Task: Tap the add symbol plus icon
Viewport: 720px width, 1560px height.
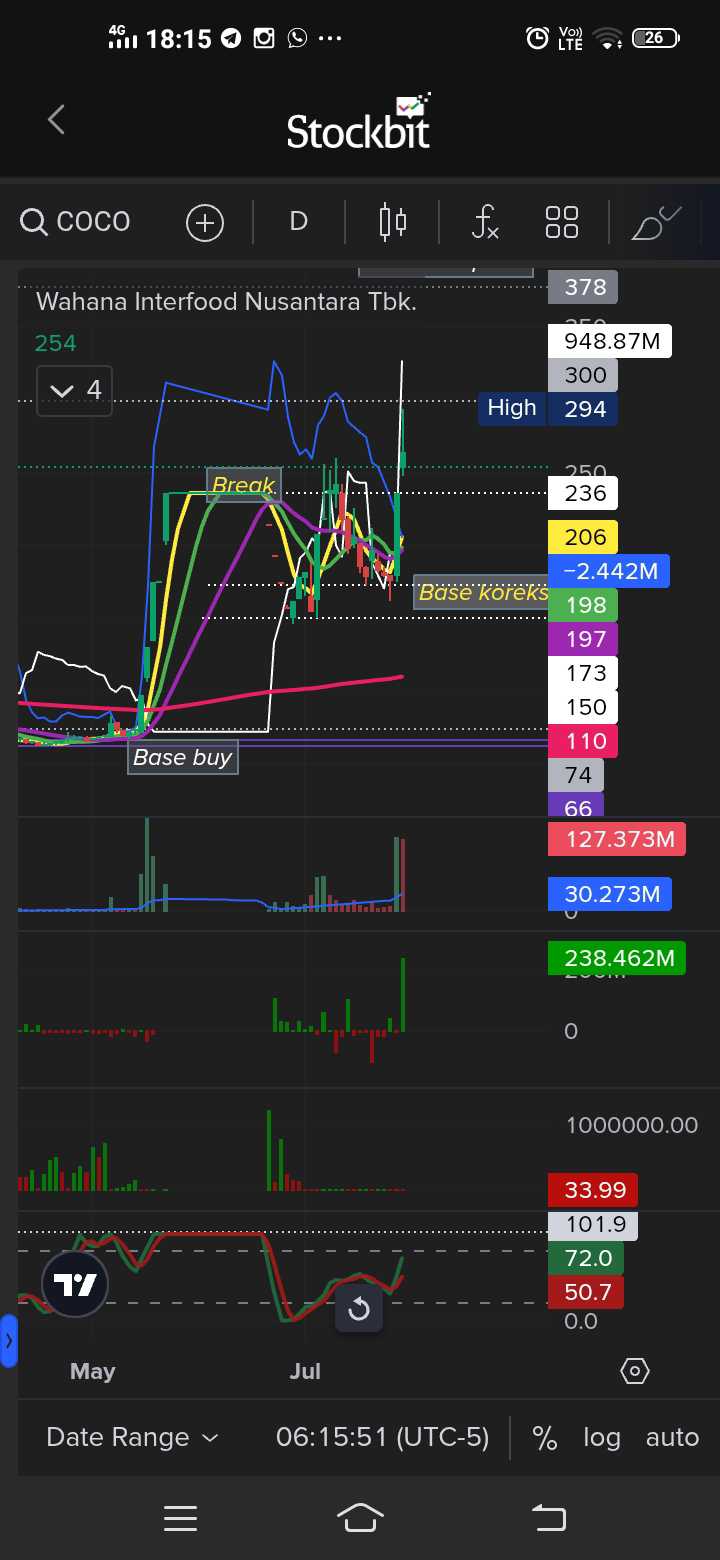Action: (205, 222)
